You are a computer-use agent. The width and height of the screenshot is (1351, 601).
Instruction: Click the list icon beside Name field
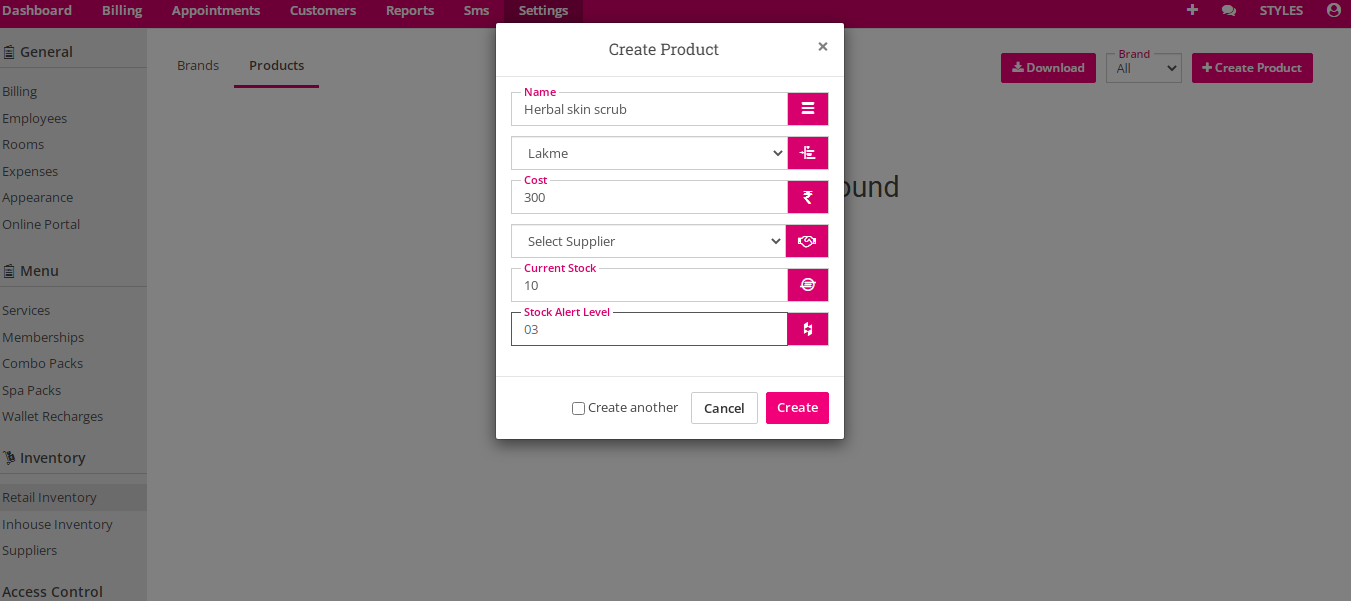pos(808,109)
